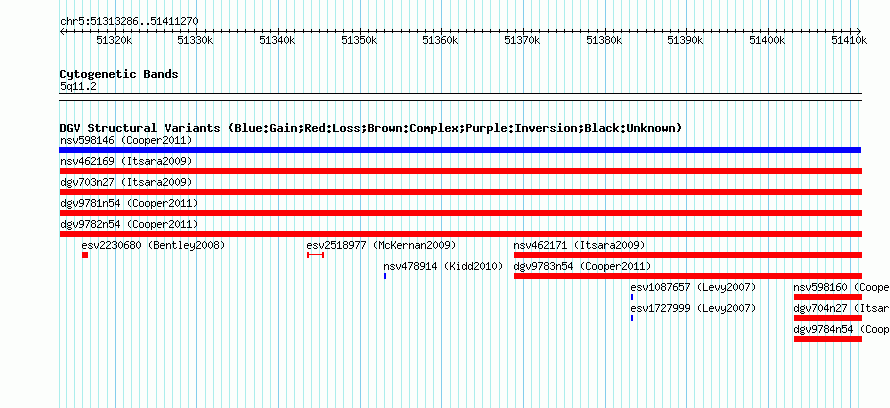Click the red nsv598160 variant bar
Image resolution: width=890 pixels, height=408 pixels.
coord(828,297)
